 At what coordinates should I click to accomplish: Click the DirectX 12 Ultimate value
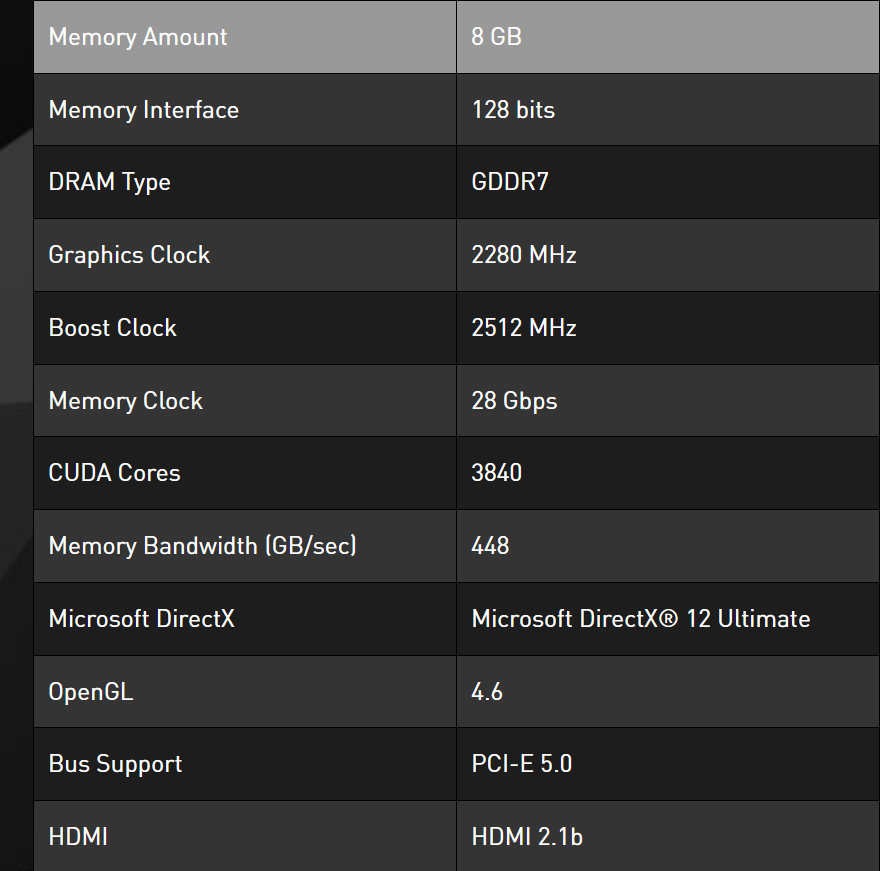coord(641,619)
